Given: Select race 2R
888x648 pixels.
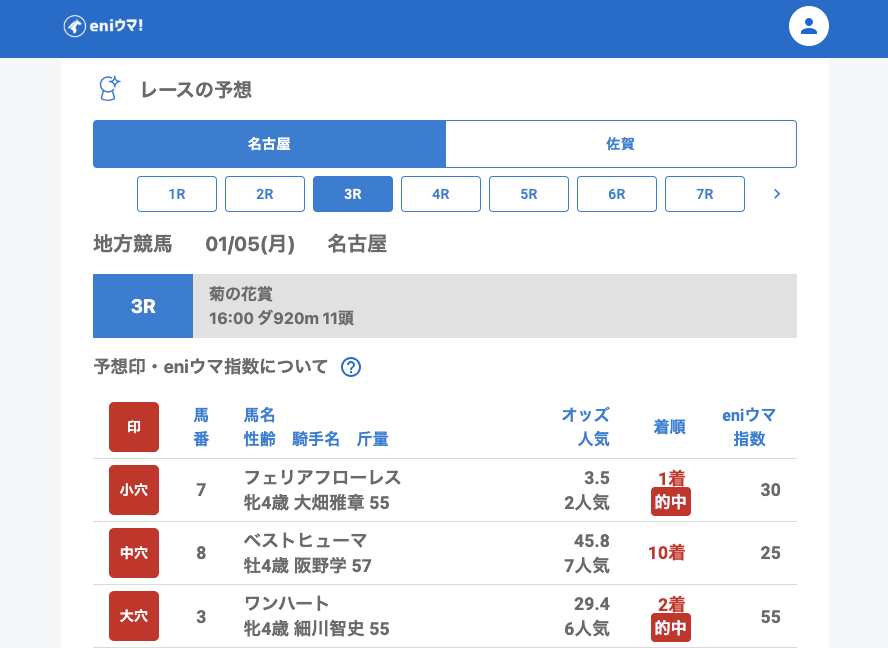Looking at the screenshot, I should tap(265, 194).
